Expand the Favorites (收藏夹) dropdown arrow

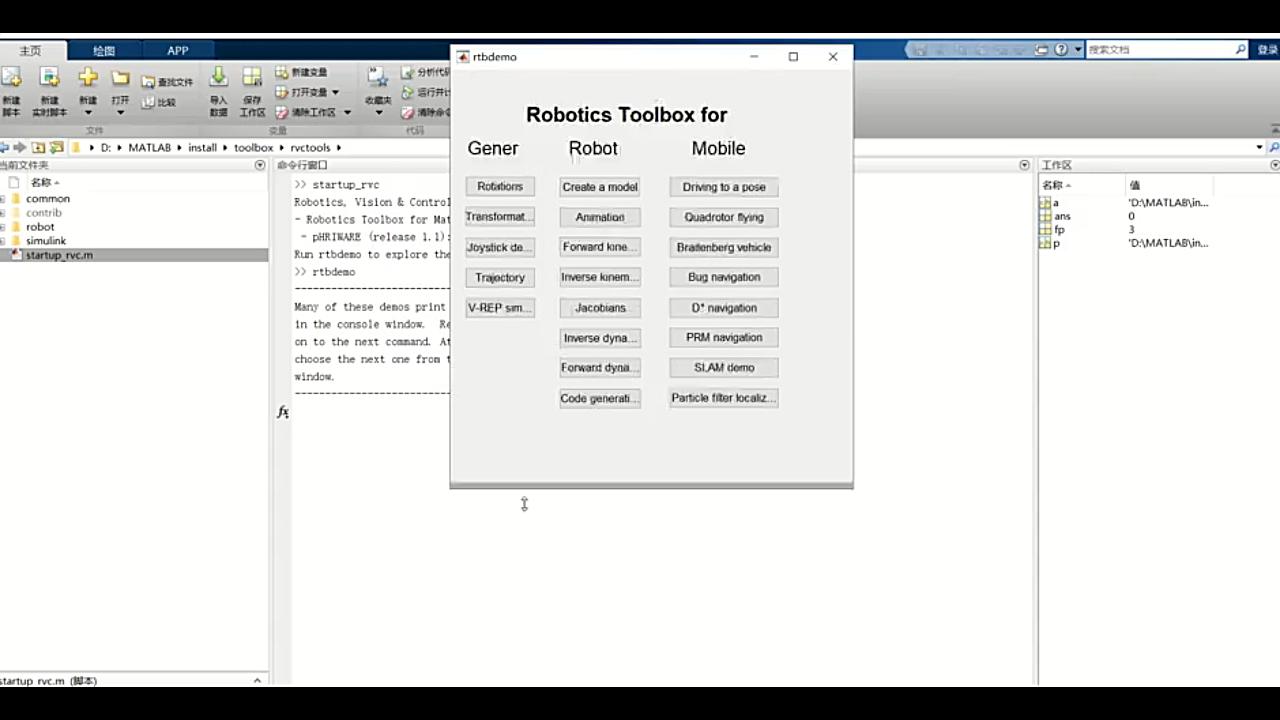pos(378,112)
